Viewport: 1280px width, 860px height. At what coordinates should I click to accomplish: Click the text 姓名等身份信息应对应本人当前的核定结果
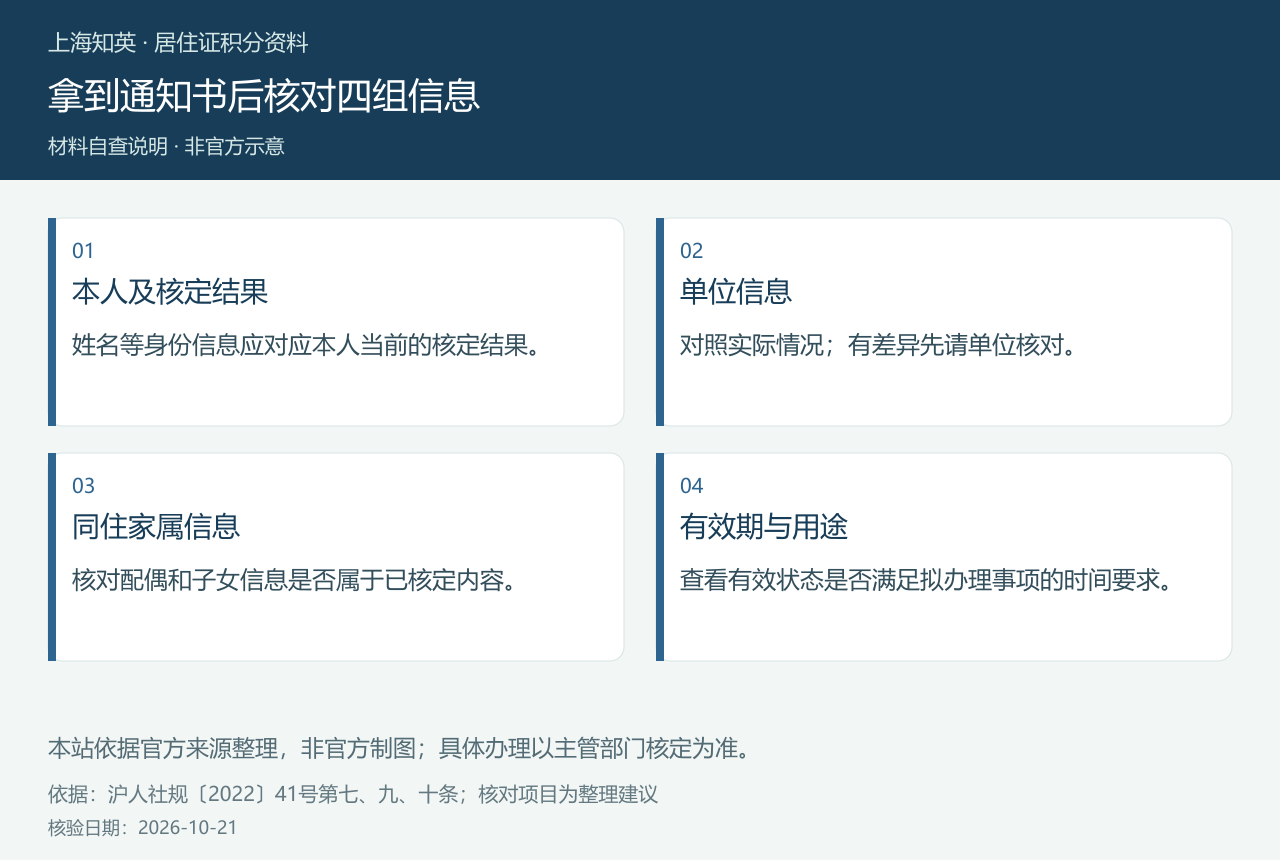click(306, 346)
